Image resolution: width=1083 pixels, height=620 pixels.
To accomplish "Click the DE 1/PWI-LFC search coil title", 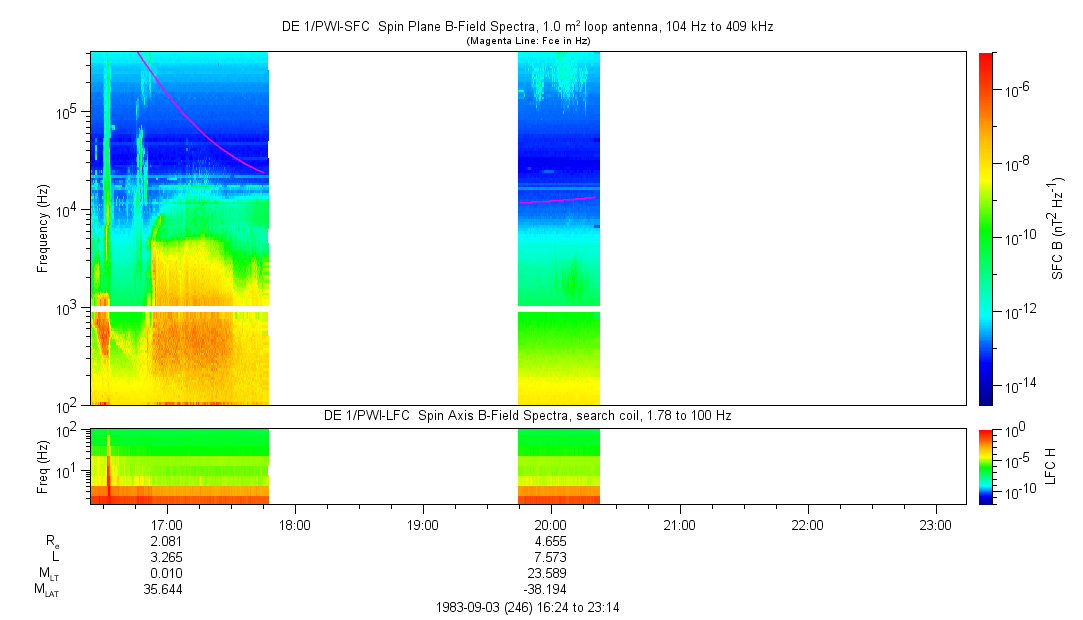I will point(528,415).
